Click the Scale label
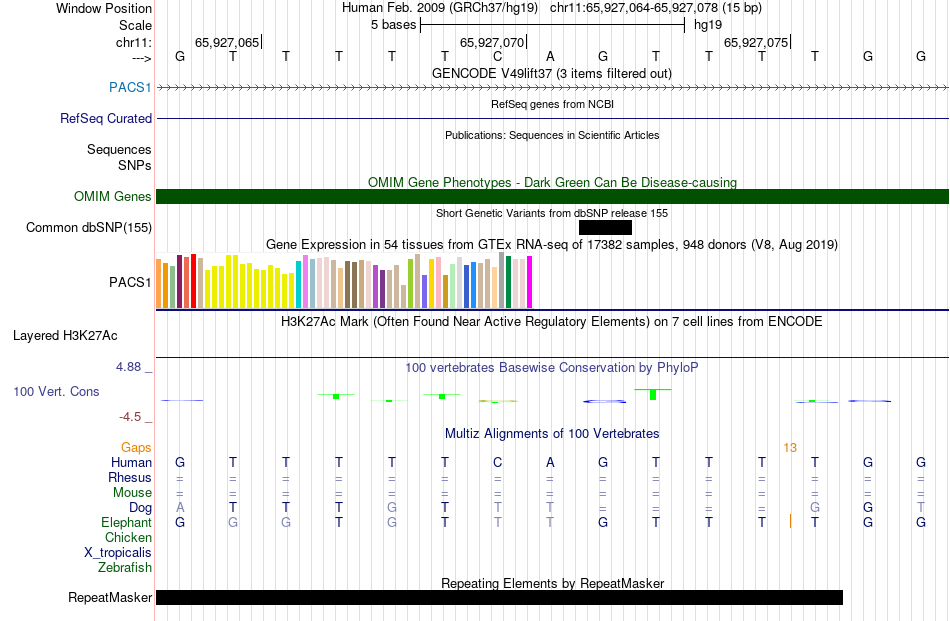Viewport: 950px width, 621px height. pos(135,25)
